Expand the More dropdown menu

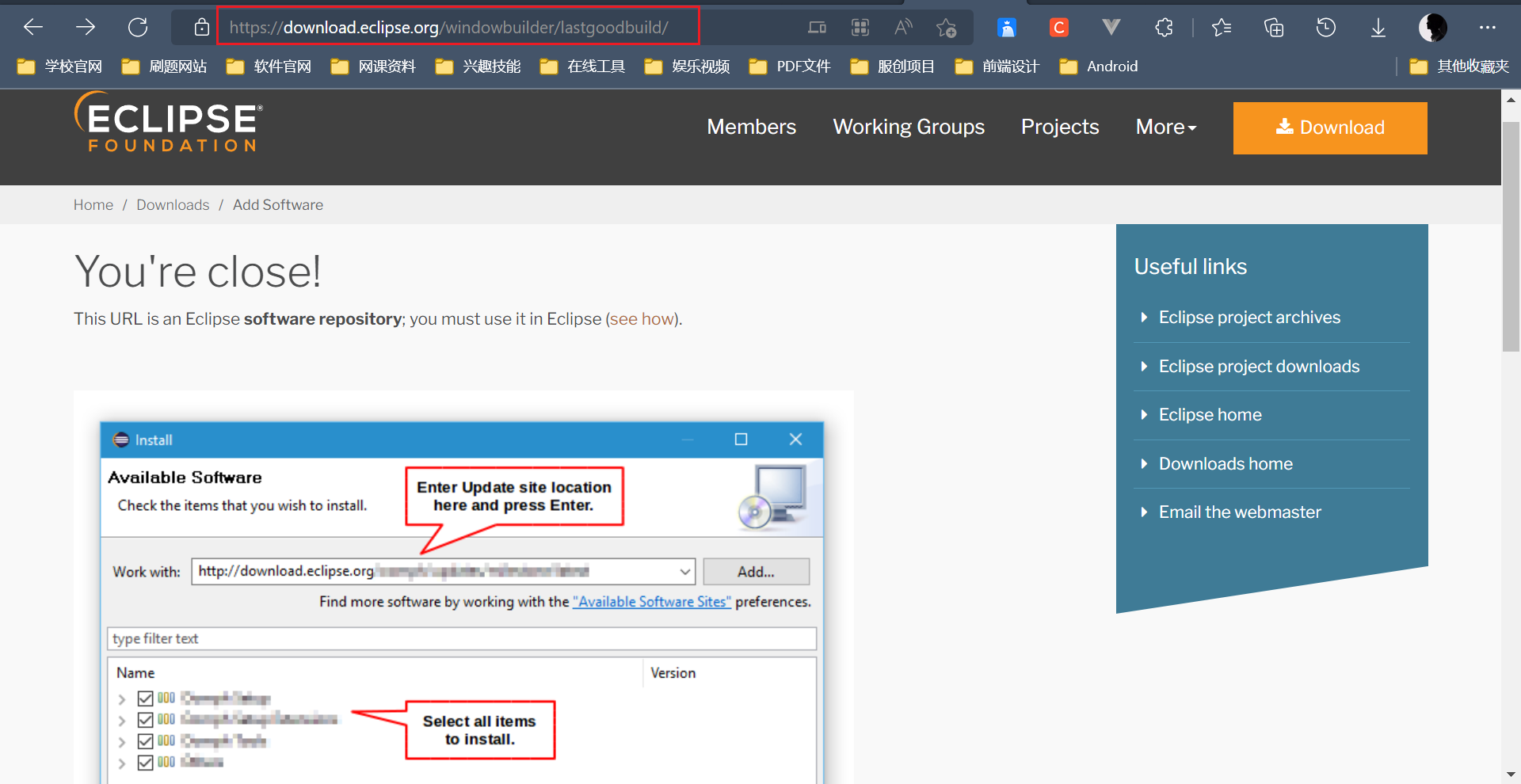pos(1166,127)
